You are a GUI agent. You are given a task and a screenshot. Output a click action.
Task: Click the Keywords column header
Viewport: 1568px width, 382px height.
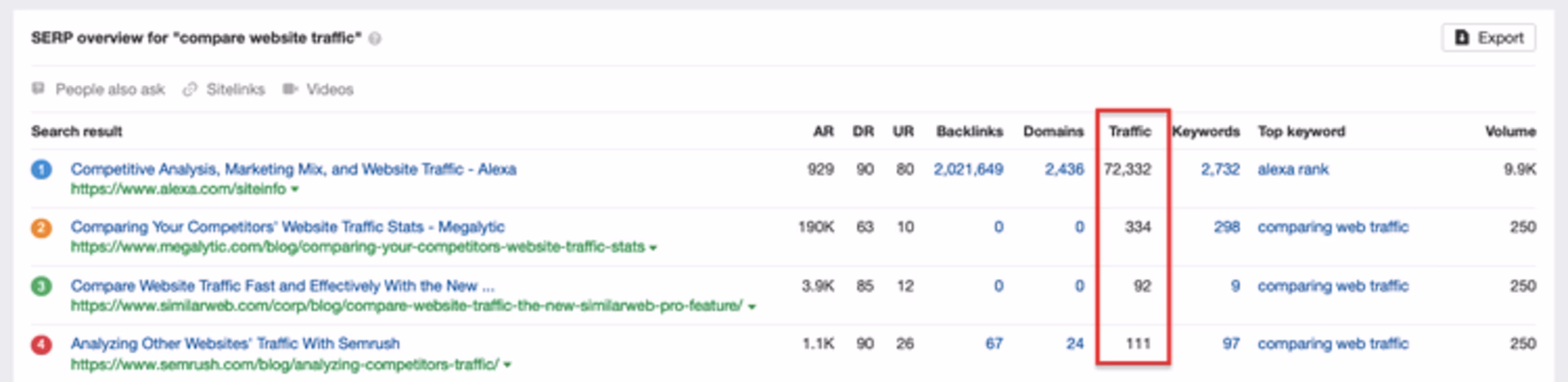pos(1205,131)
